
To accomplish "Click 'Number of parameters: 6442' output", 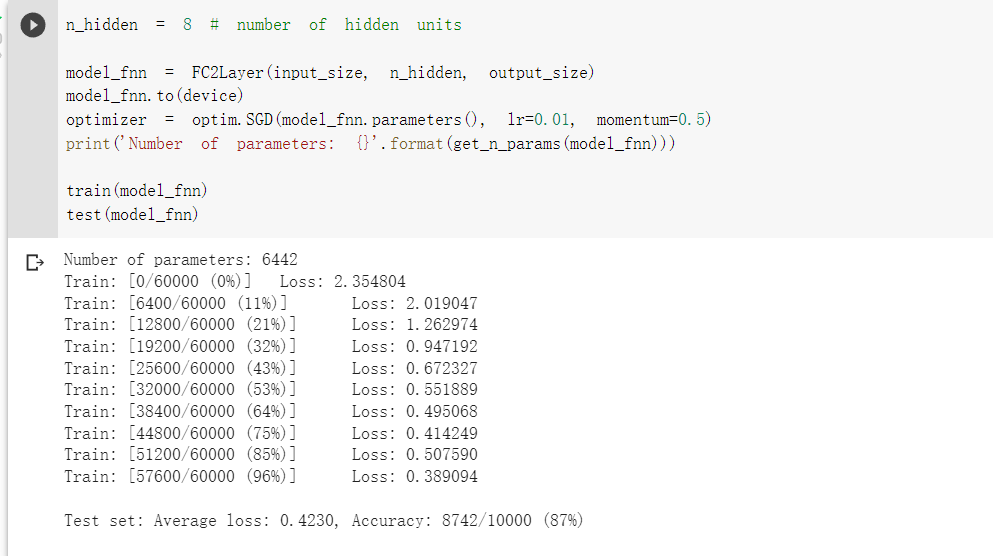I will 180,260.
